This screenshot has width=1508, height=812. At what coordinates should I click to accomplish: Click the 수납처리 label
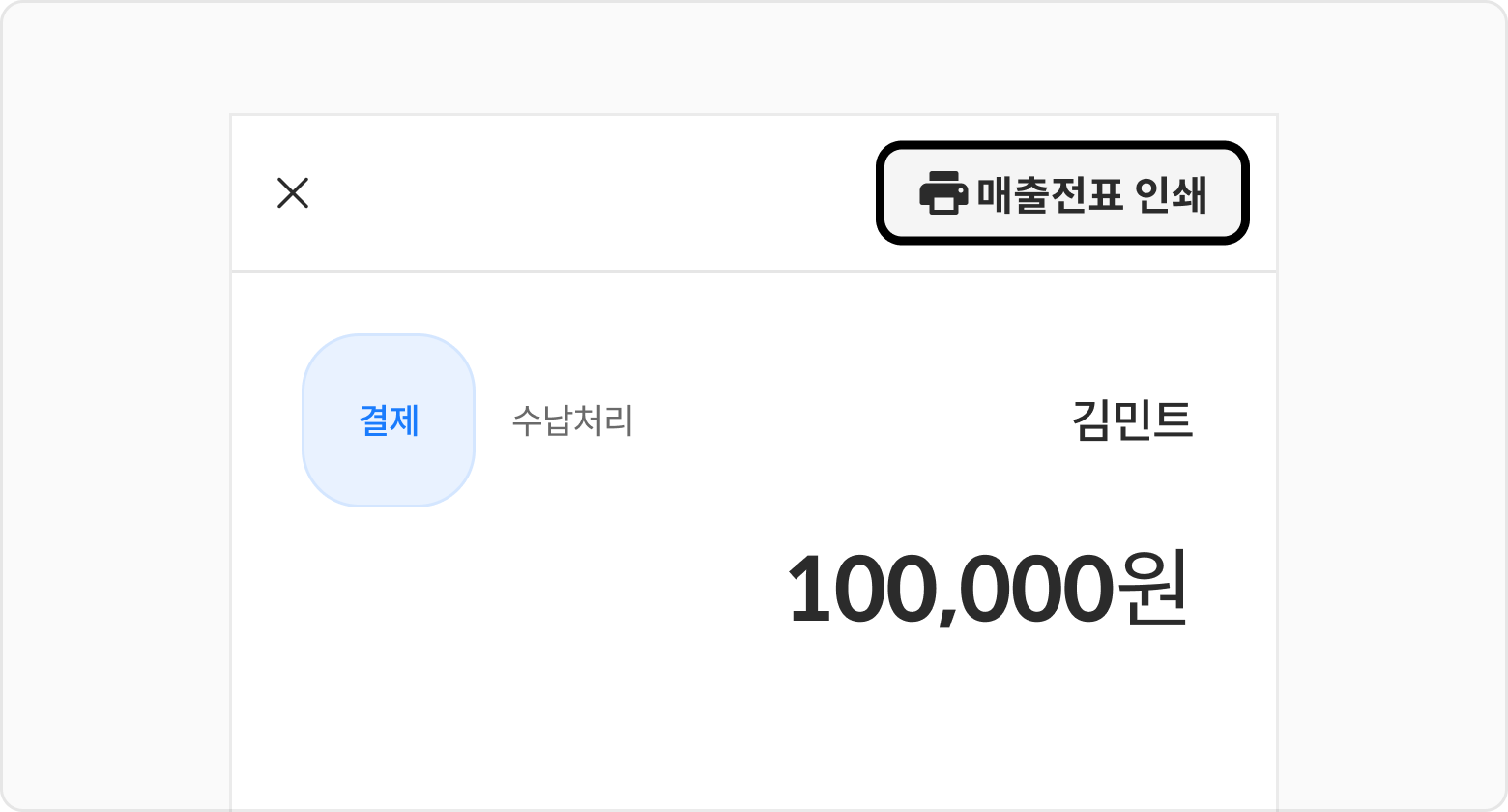coord(572,421)
